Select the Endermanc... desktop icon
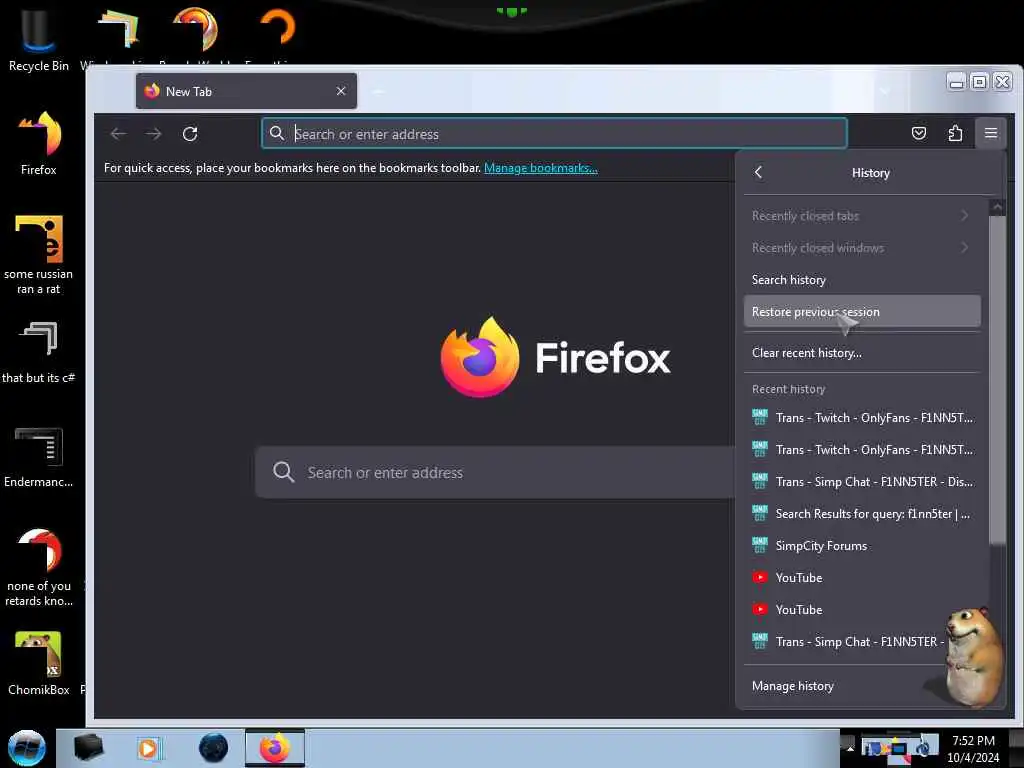Screen dimensions: 1024x768 point(39,457)
